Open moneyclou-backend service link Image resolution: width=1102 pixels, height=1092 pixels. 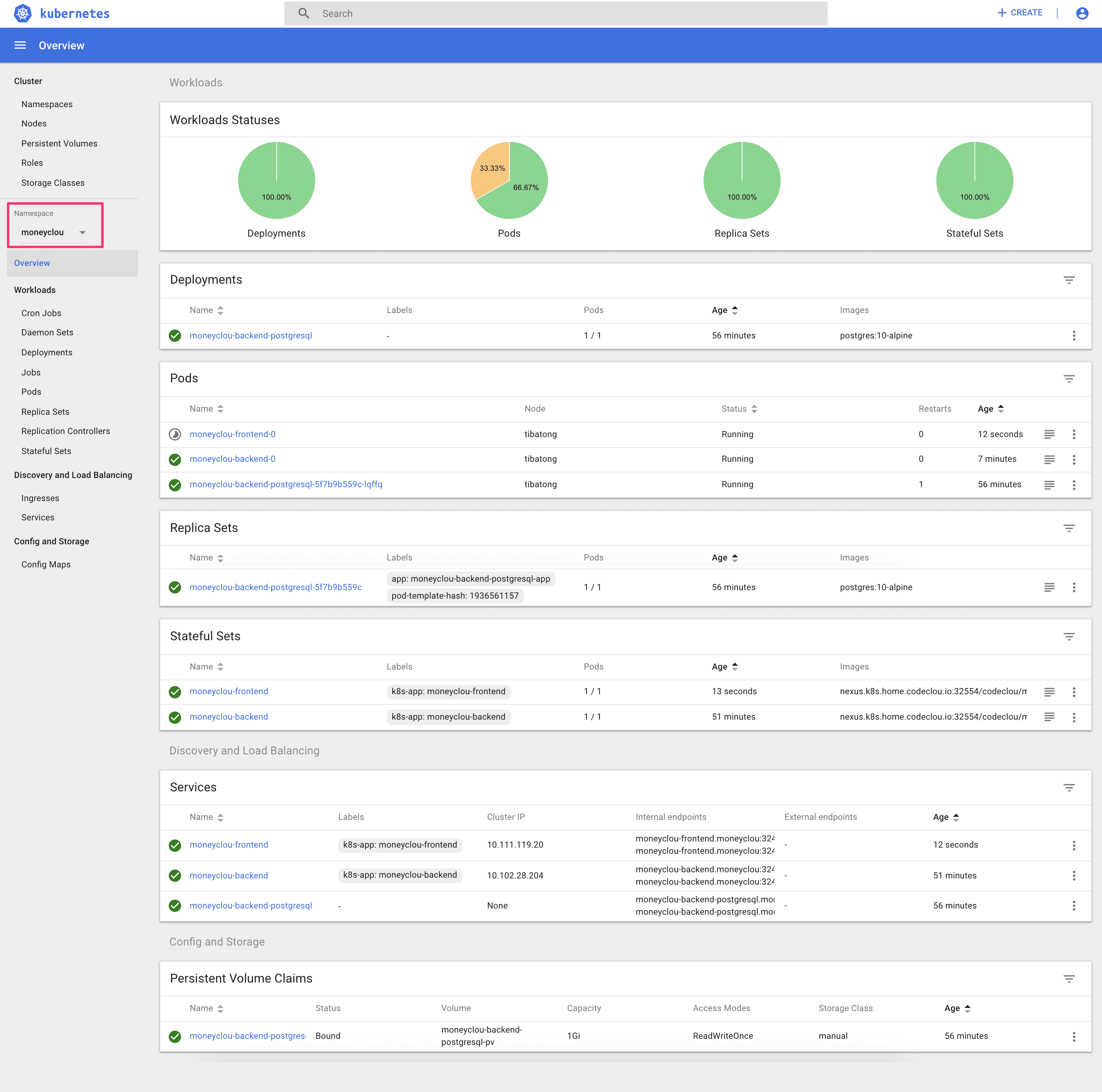coord(229,876)
